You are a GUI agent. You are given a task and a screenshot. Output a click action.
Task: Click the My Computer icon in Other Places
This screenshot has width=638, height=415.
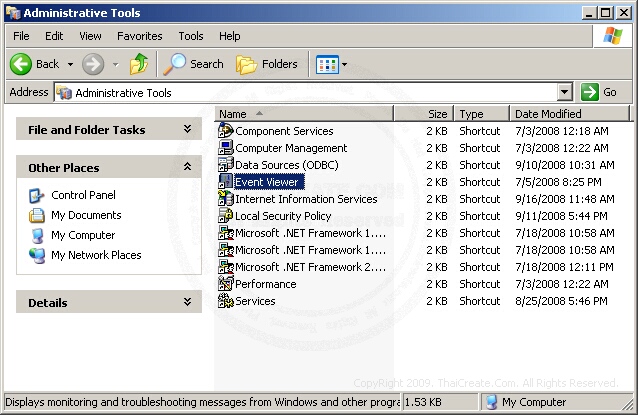37,235
